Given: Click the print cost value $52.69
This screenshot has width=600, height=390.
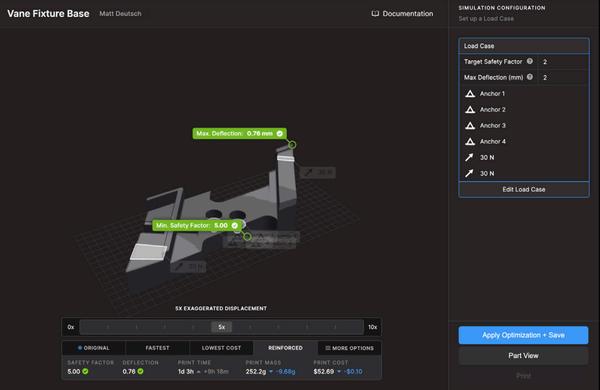Looking at the screenshot, I should tap(323, 372).
